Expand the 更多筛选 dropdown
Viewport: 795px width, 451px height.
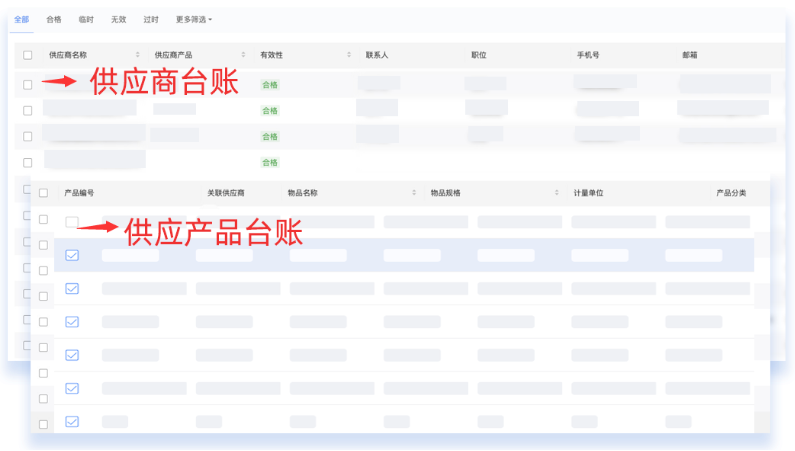click(x=194, y=20)
